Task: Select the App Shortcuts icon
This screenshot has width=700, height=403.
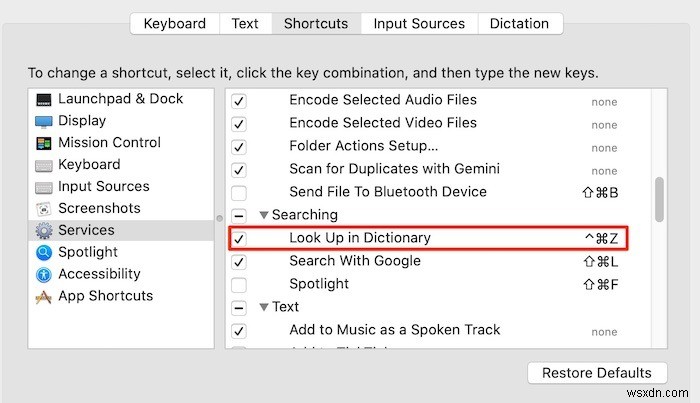Action: [x=43, y=297]
